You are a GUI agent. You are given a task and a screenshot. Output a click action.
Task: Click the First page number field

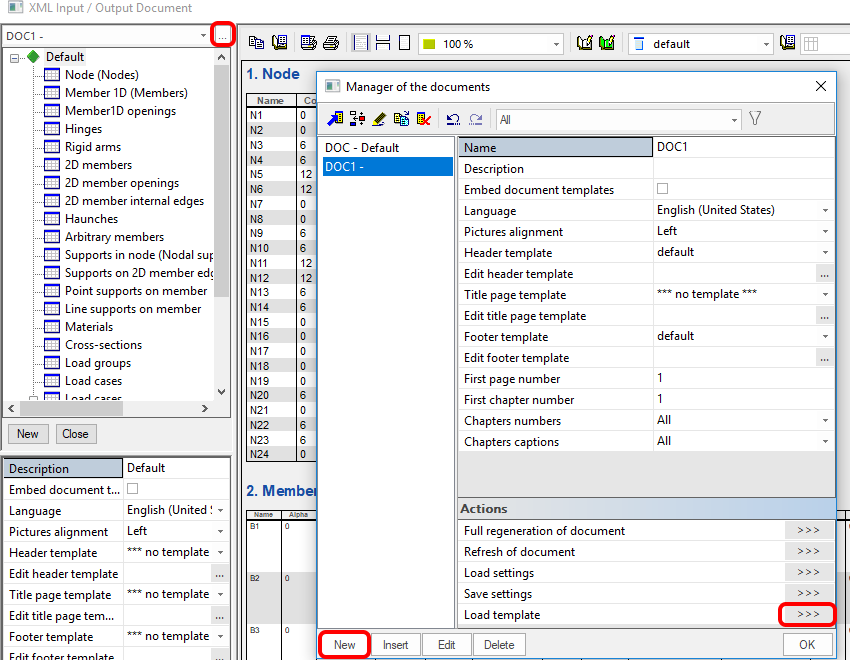pos(743,379)
